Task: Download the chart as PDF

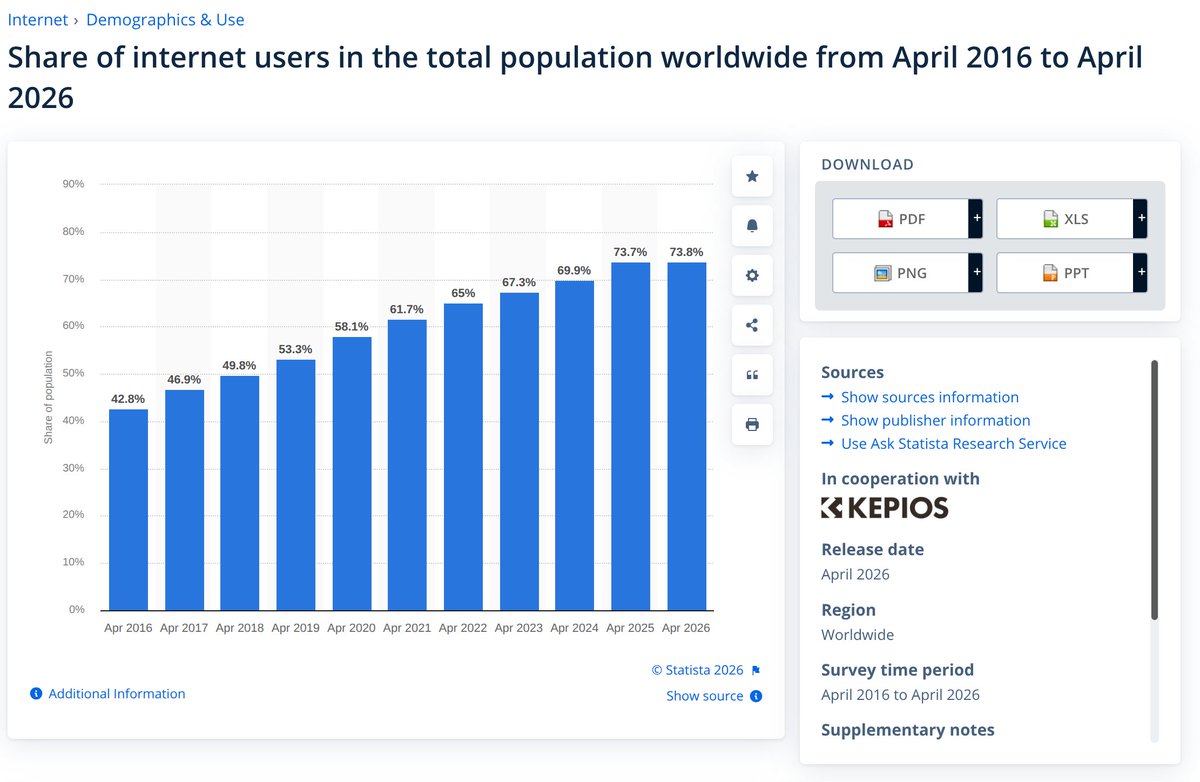Action: coord(900,218)
